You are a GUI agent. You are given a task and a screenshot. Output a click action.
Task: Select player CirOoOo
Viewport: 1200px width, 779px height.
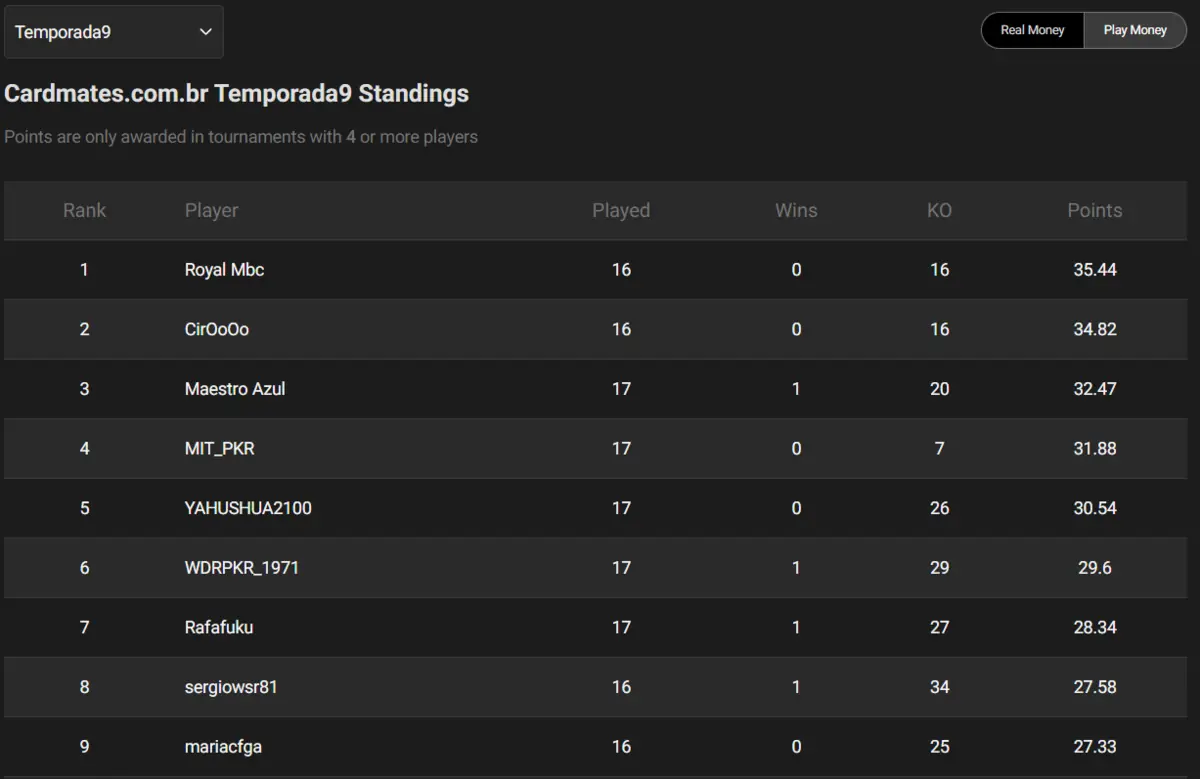click(217, 329)
